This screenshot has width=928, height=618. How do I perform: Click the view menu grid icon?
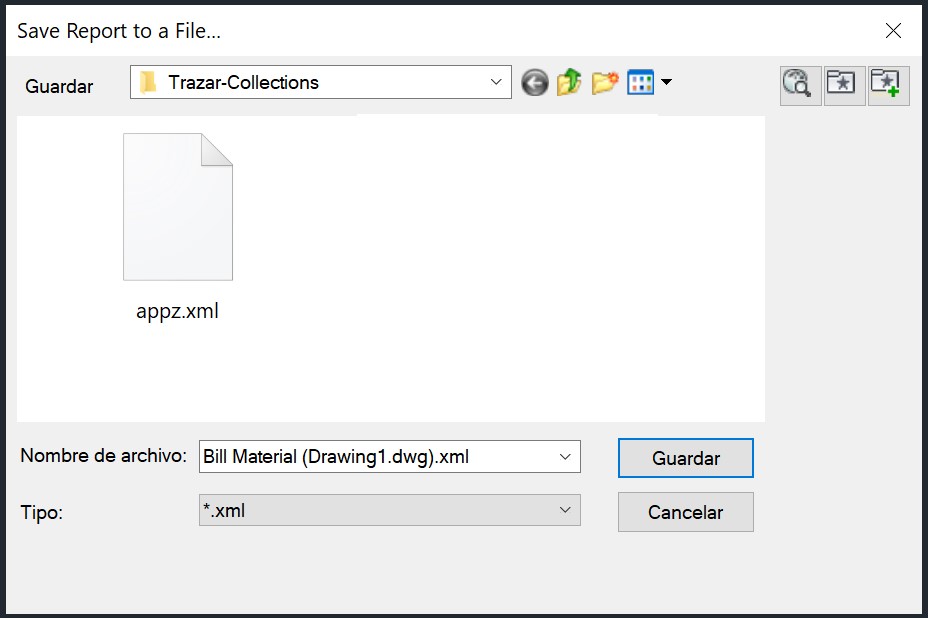point(639,83)
